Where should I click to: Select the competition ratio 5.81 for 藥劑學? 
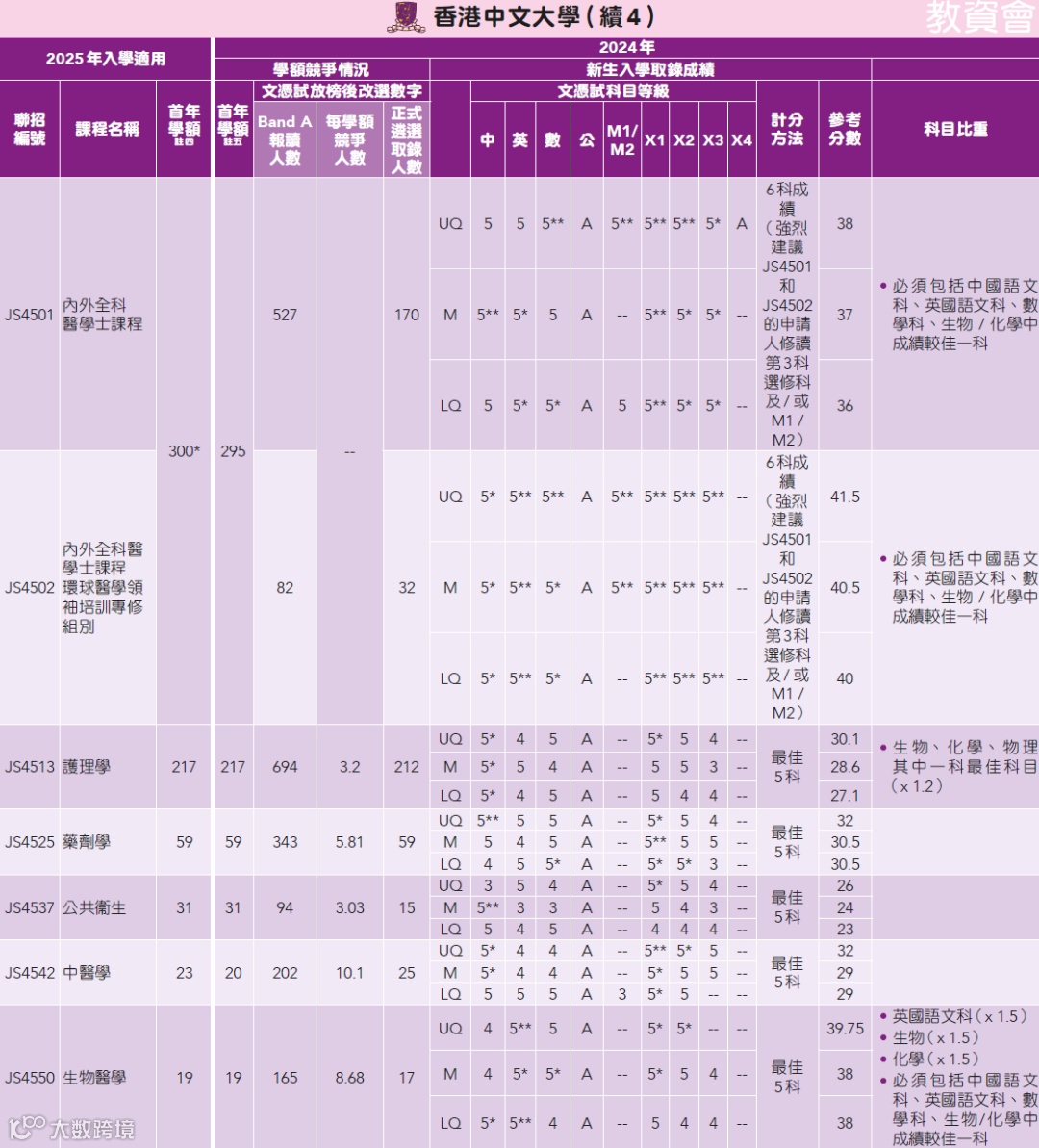349,842
